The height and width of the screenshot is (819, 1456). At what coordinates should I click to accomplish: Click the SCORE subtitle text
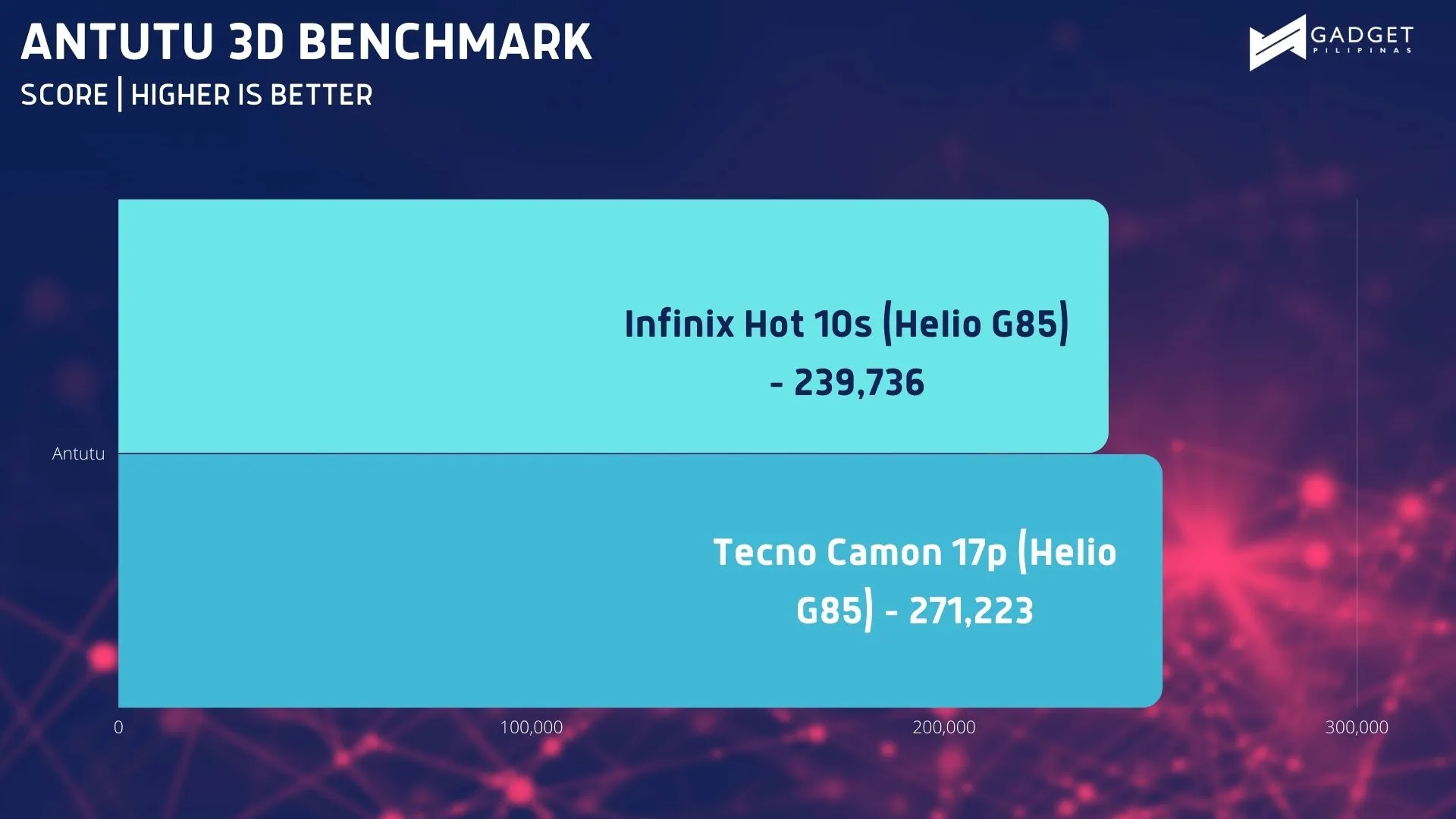coord(64,96)
